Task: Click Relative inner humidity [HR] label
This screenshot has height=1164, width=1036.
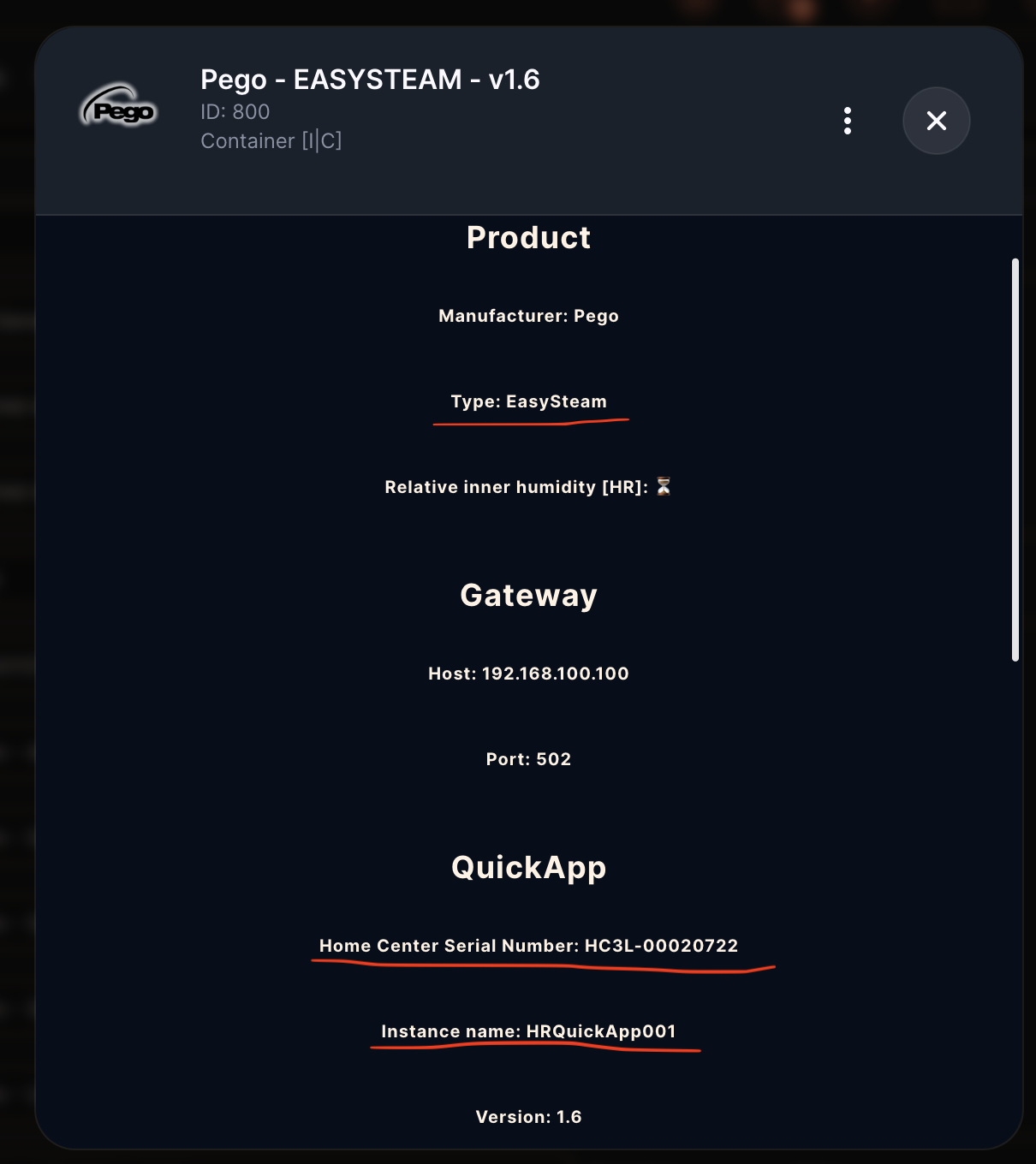Action: pyautogui.click(x=516, y=487)
